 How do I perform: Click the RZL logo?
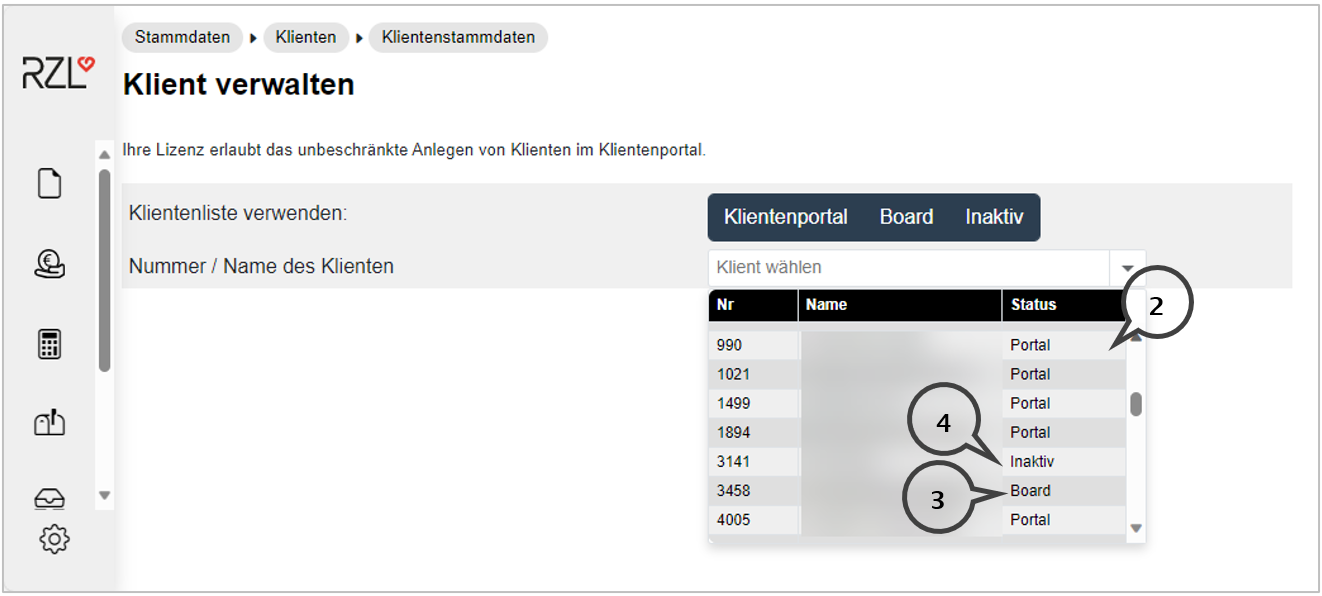point(58,75)
